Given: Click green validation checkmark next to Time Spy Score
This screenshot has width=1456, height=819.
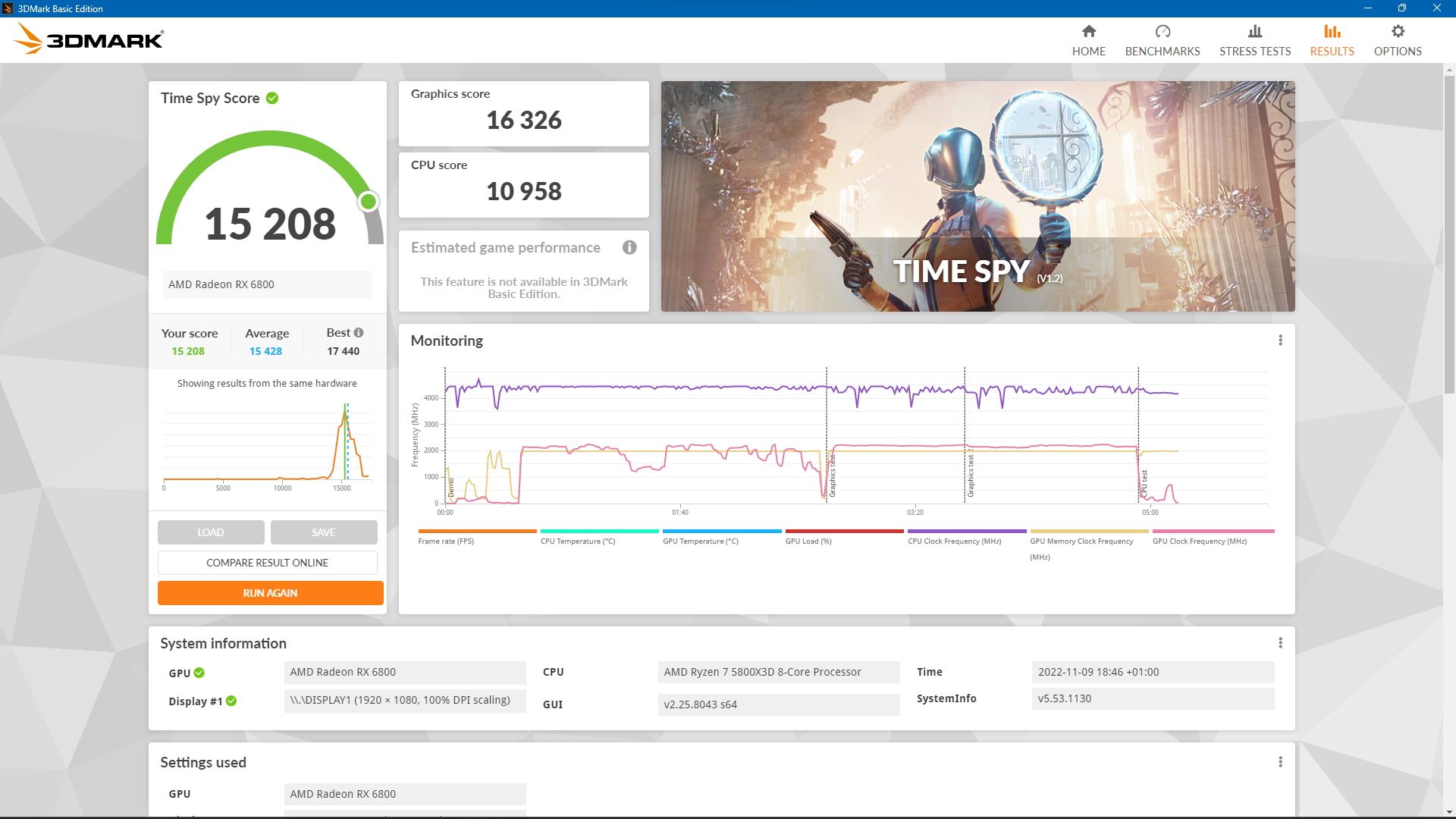Looking at the screenshot, I should pyautogui.click(x=272, y=99).
